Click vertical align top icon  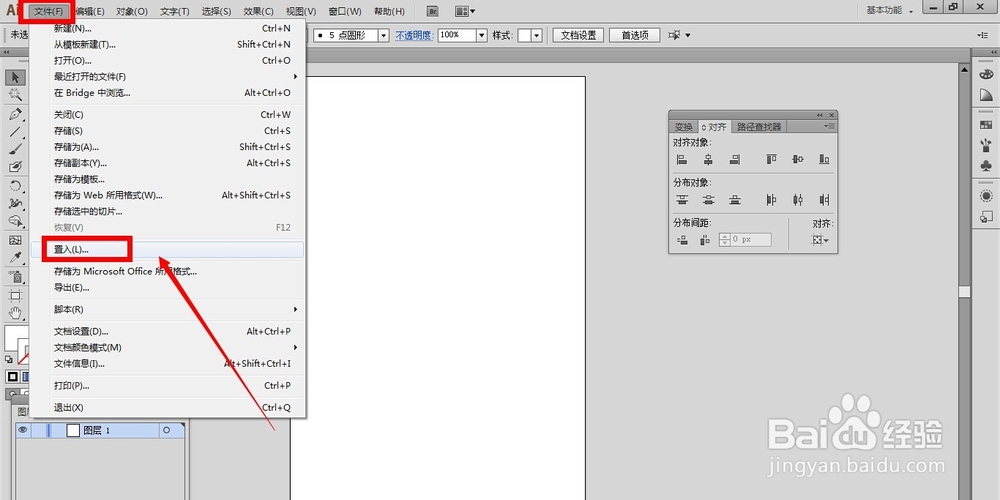click(772, 159)
